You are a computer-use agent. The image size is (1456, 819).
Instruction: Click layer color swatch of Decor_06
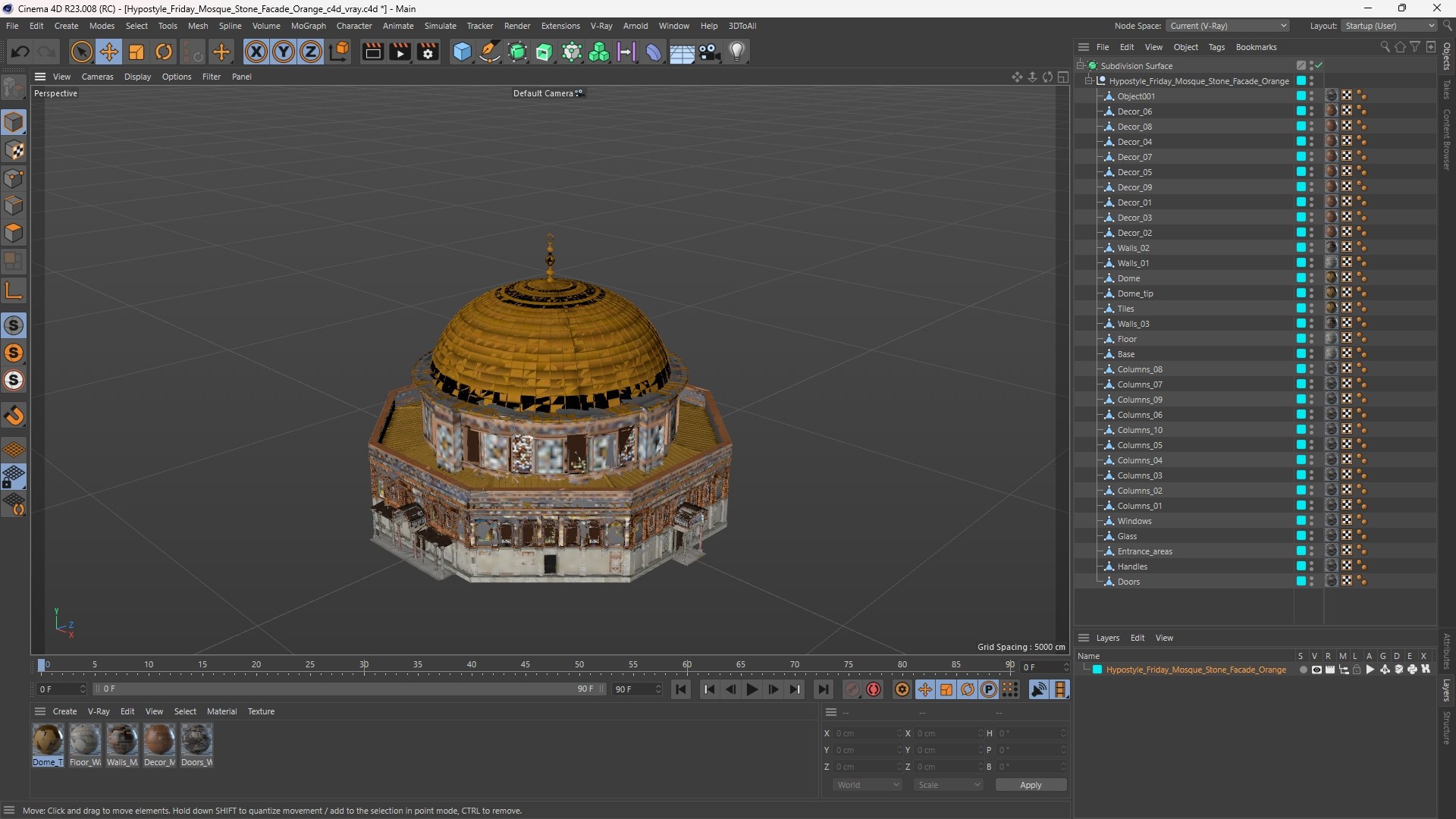(x=1301, y=111)
